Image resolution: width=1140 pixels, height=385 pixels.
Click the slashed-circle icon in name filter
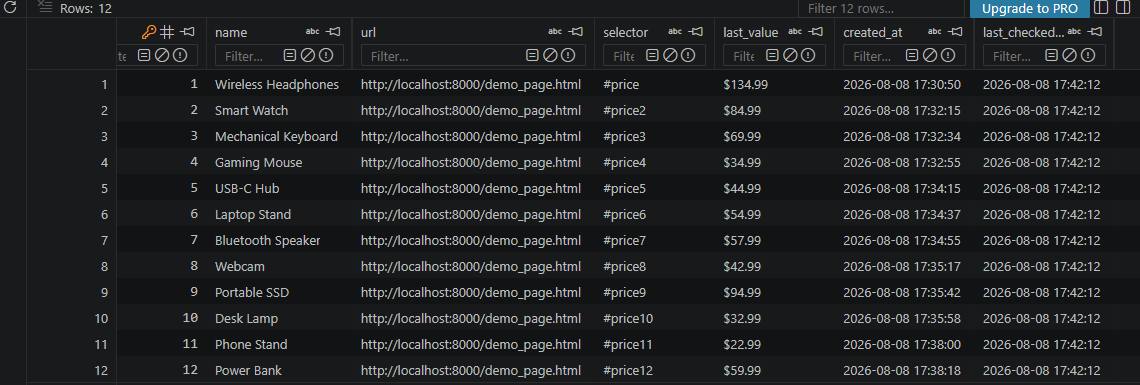click(x=308, y=55)
